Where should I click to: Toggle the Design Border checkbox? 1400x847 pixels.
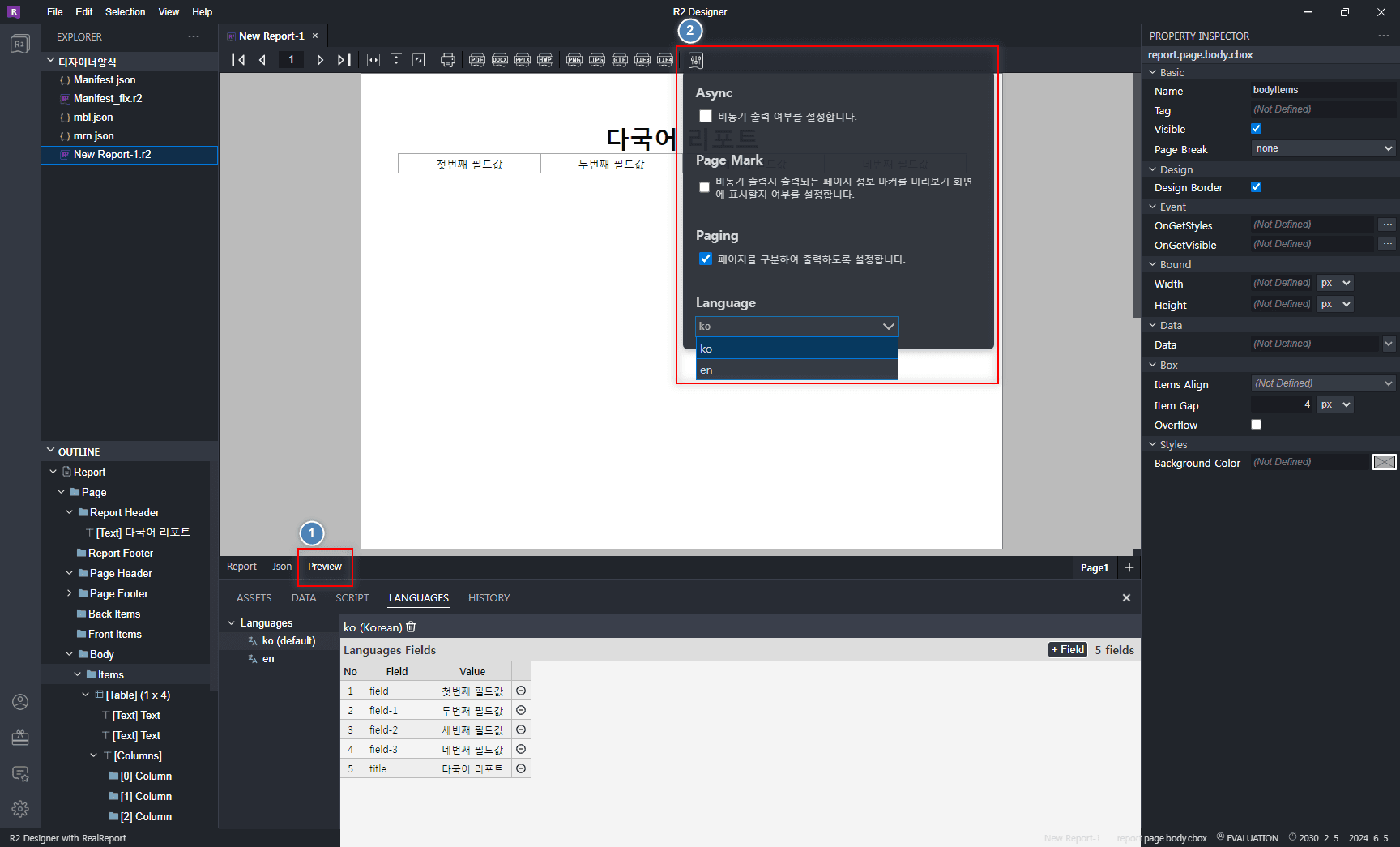pos(1256,187)
